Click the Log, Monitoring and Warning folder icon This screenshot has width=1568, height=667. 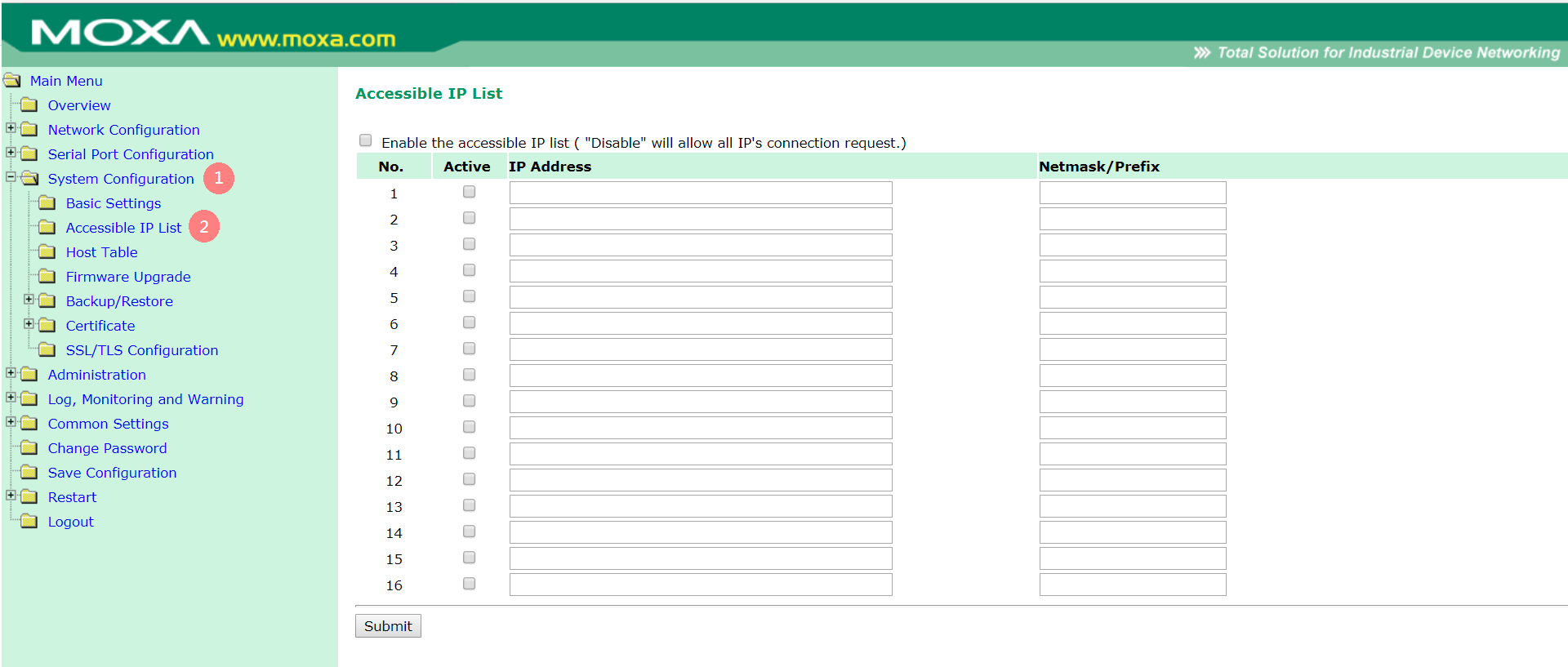(x=29, y=398)
